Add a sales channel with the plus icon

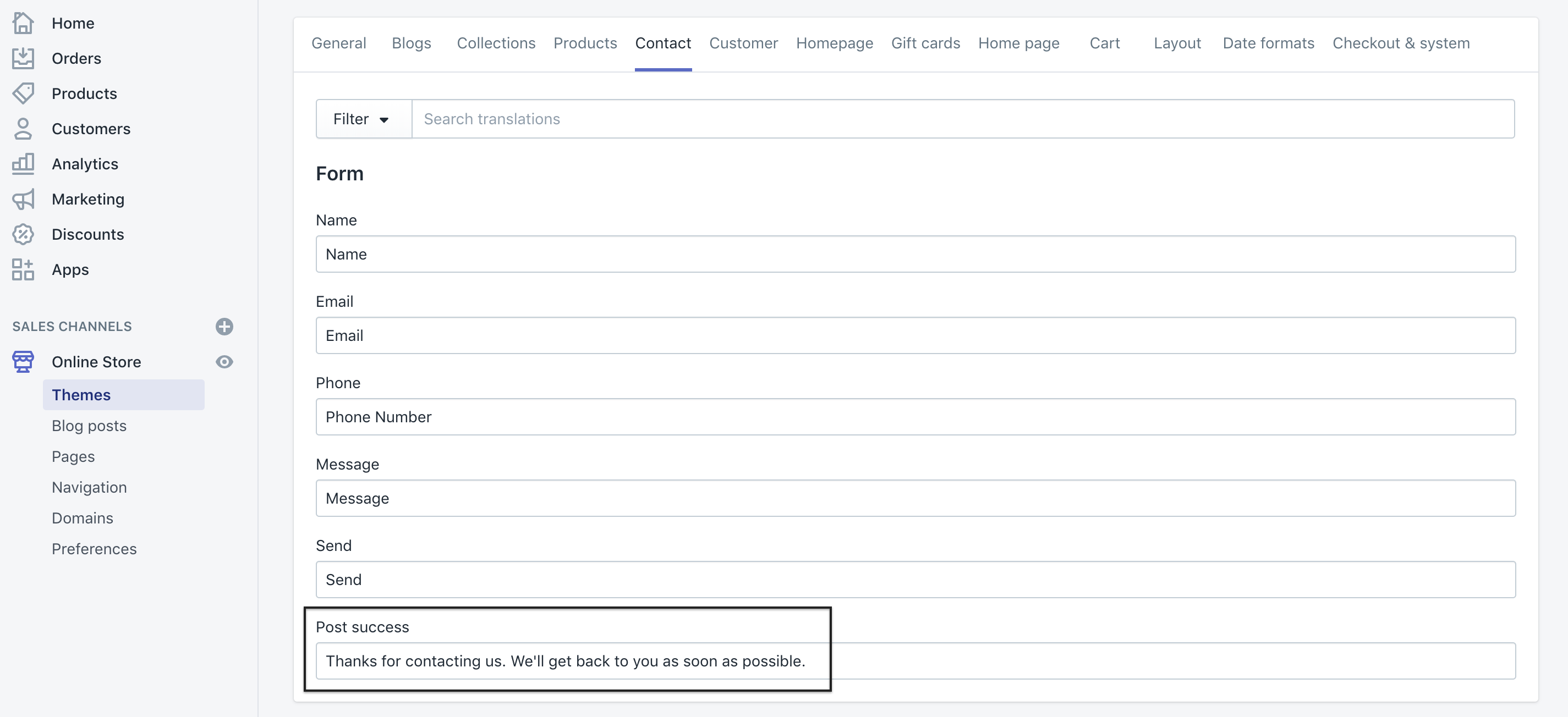pos(224,327)
